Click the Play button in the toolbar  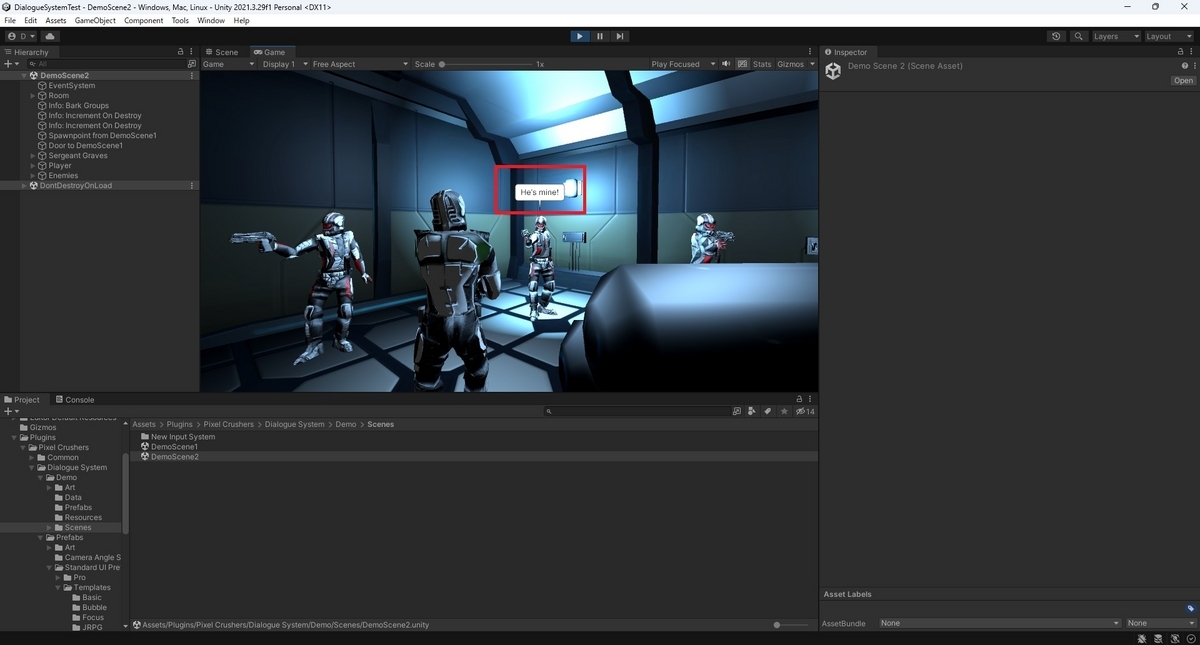(x=580, y=36)
